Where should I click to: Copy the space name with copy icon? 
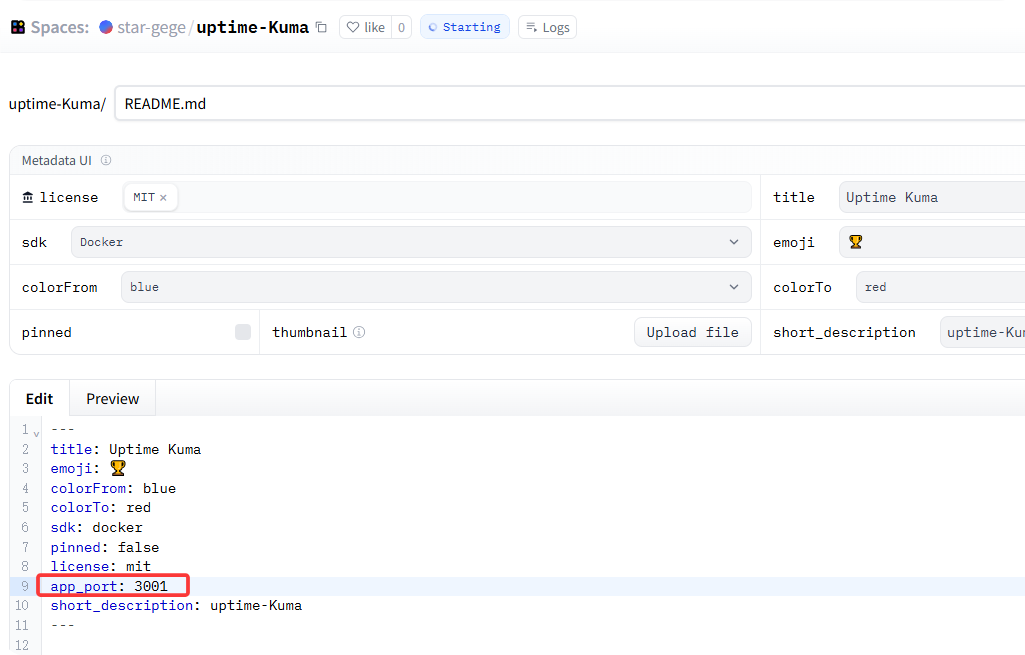point(321,27)
